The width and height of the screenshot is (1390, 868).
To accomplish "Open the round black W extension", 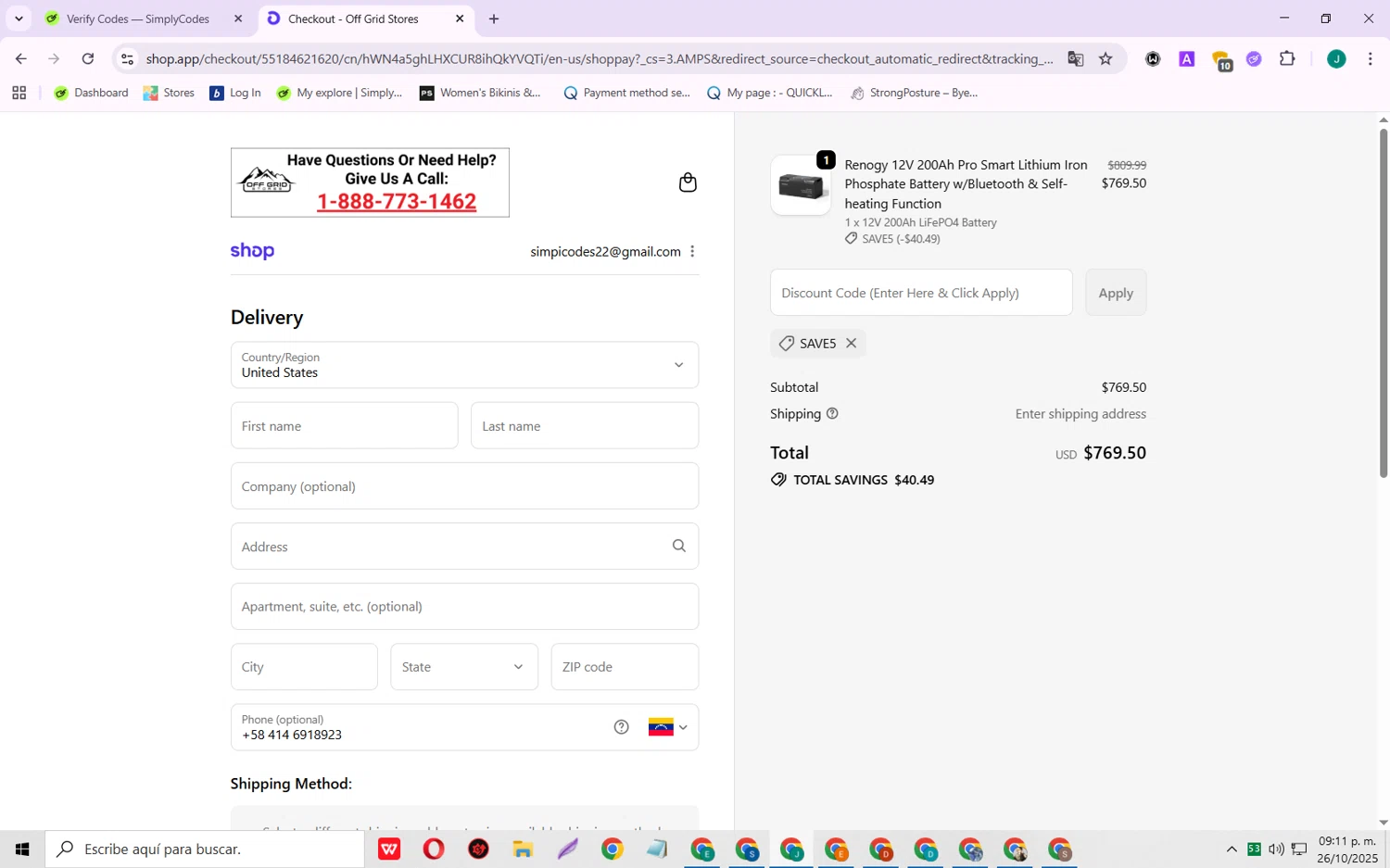I will pyautogui.click(x=1153, y=58).
